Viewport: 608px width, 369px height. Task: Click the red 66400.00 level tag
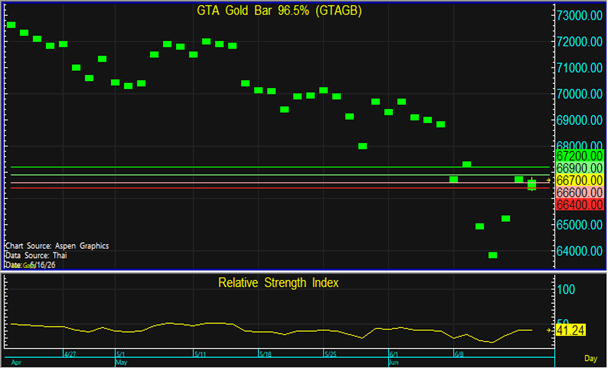(x=580, y=204)
